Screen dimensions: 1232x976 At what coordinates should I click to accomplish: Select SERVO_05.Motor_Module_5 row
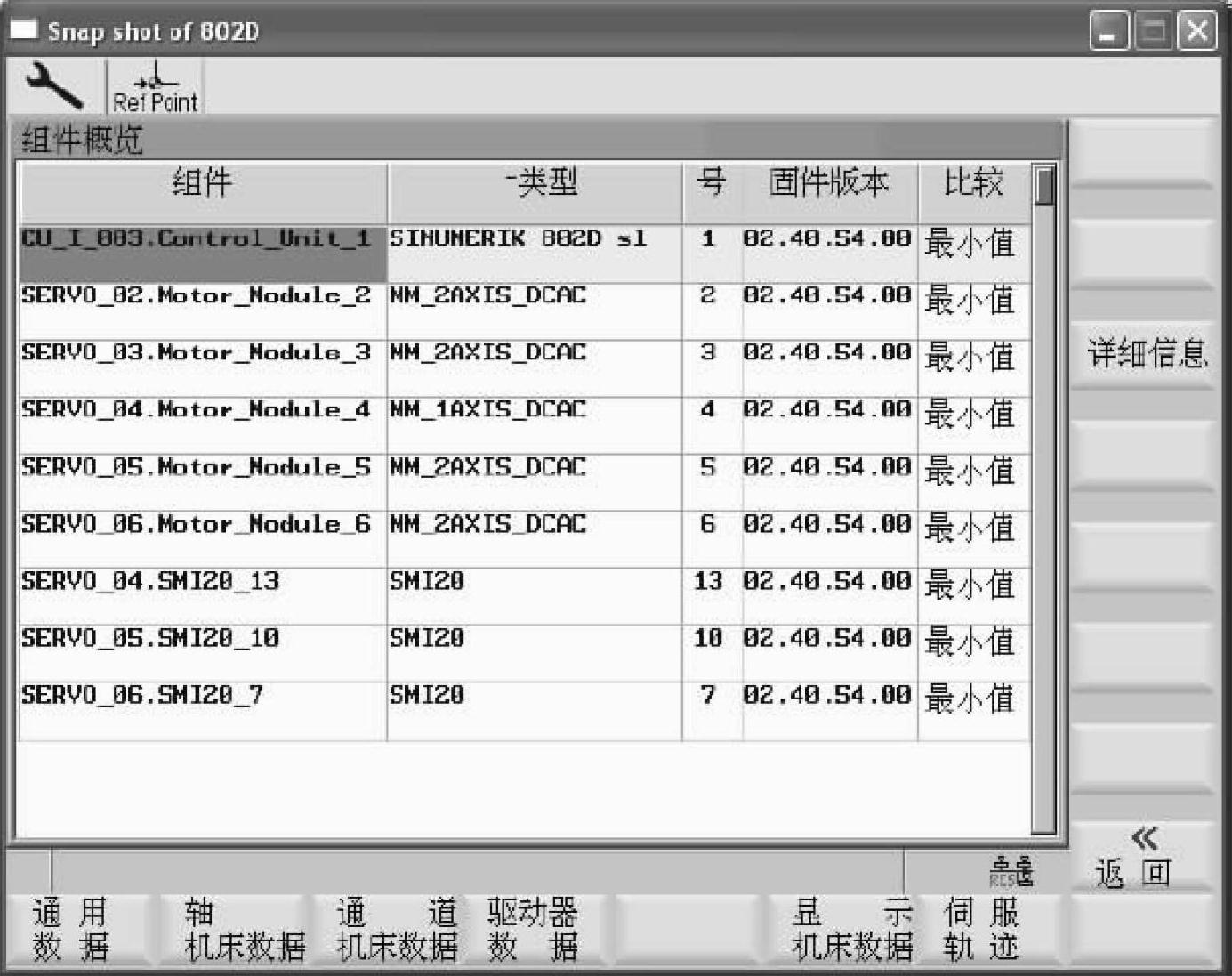pos(525,482)
